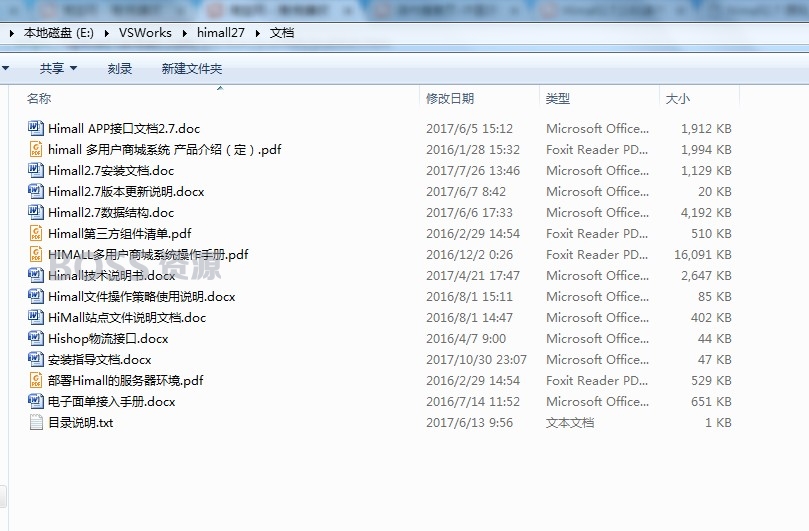This screenshot has width=809, height=531.
Task: Navigate to VSWorks breadcrumb
Action: (145, 33)
